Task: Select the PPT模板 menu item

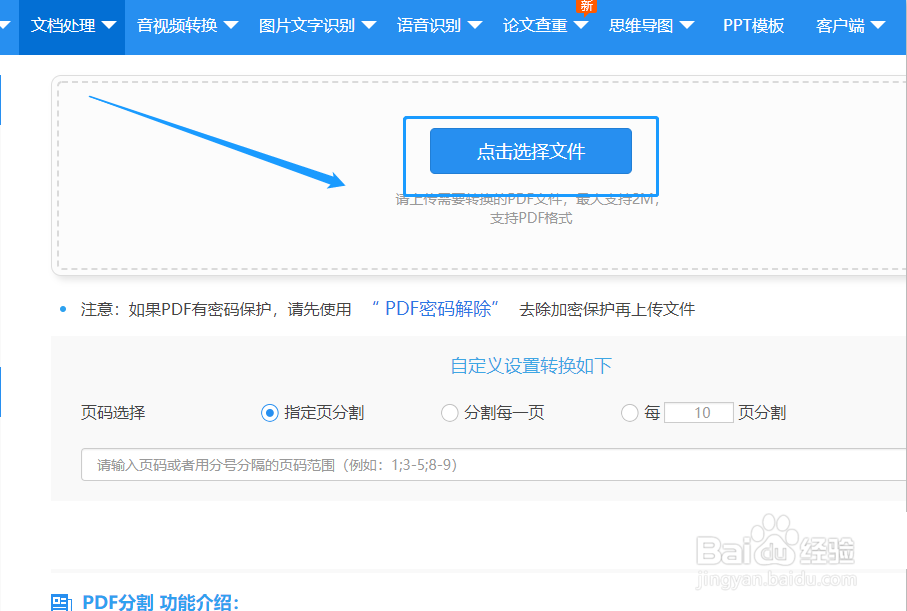Action: tap(752, 27)
